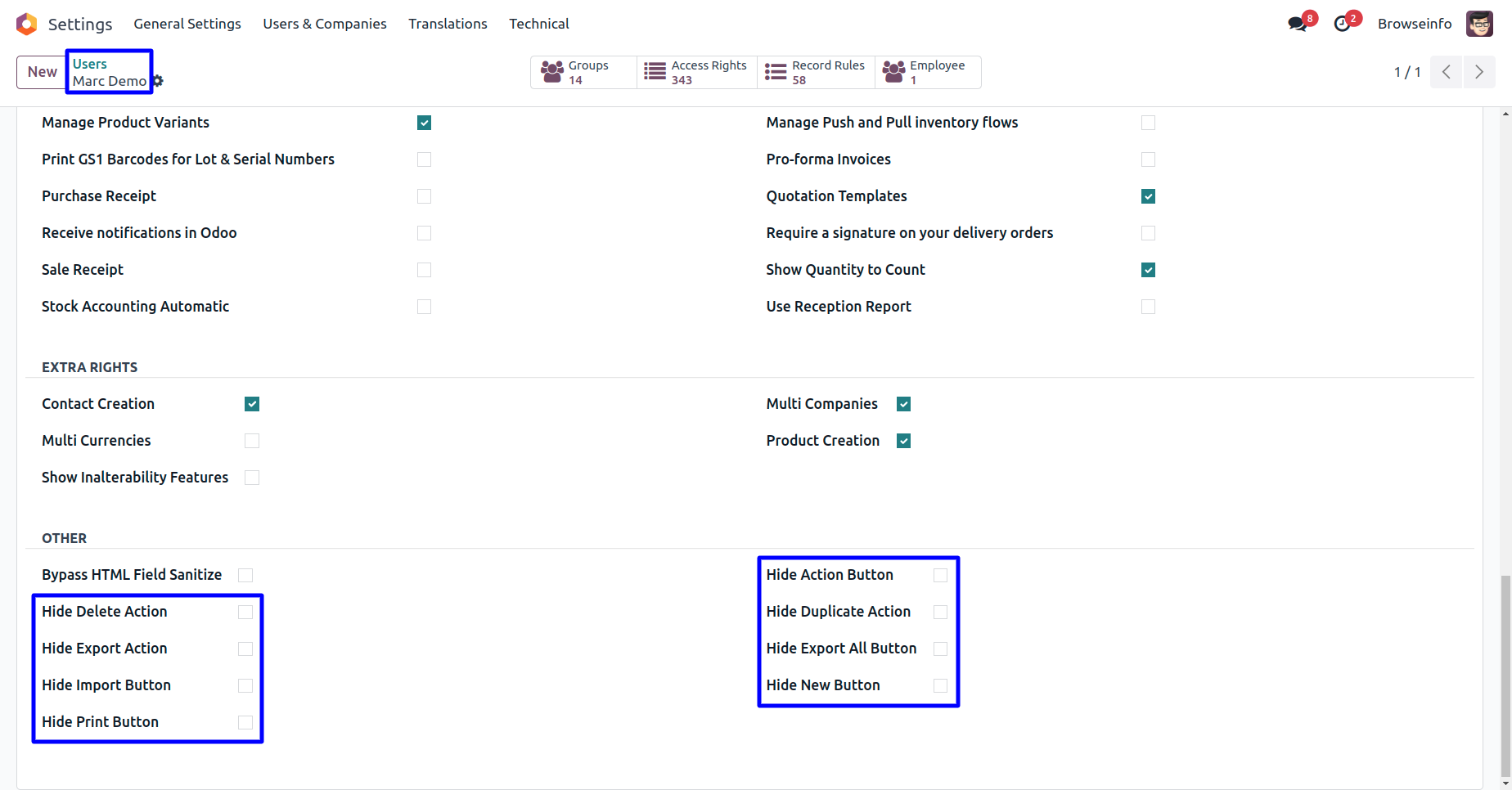Check the Hide New Button option
This screenshot has width=1512, height=790.
point(941,685)
